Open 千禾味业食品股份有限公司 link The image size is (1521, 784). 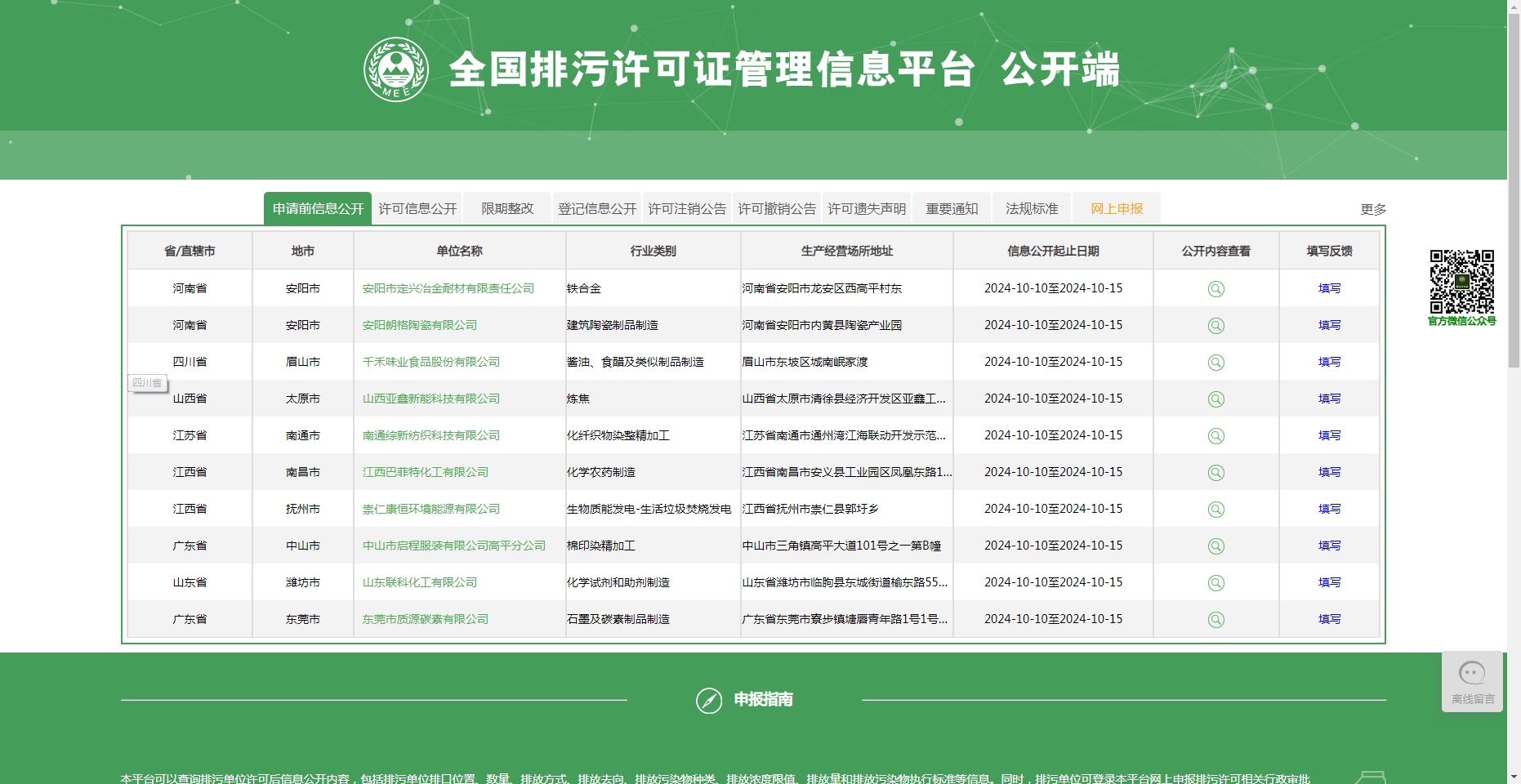point(431,362)
